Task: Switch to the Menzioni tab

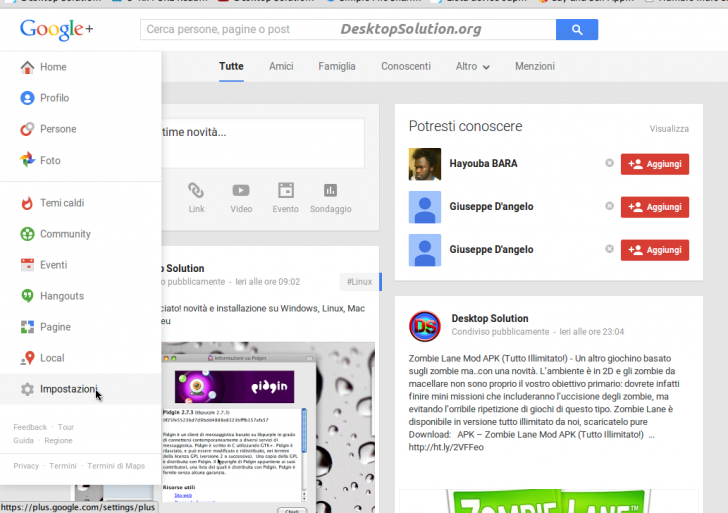Action: (535, 66)
